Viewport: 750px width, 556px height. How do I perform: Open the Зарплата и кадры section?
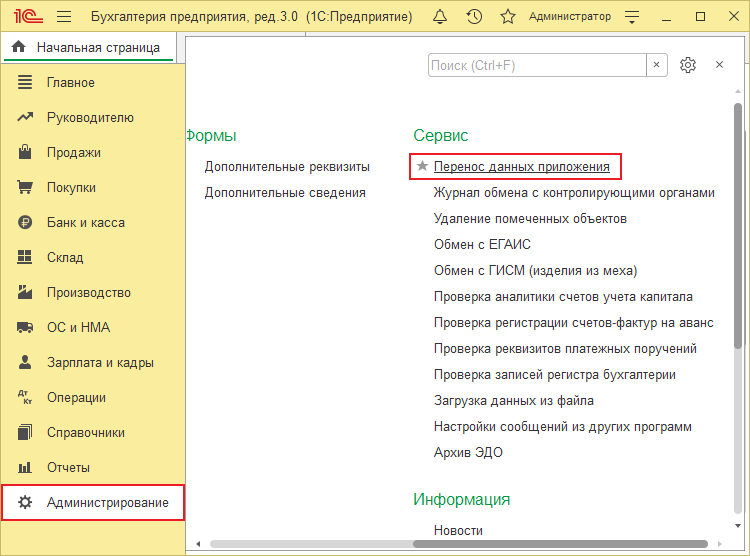click(x=100, y=363)
